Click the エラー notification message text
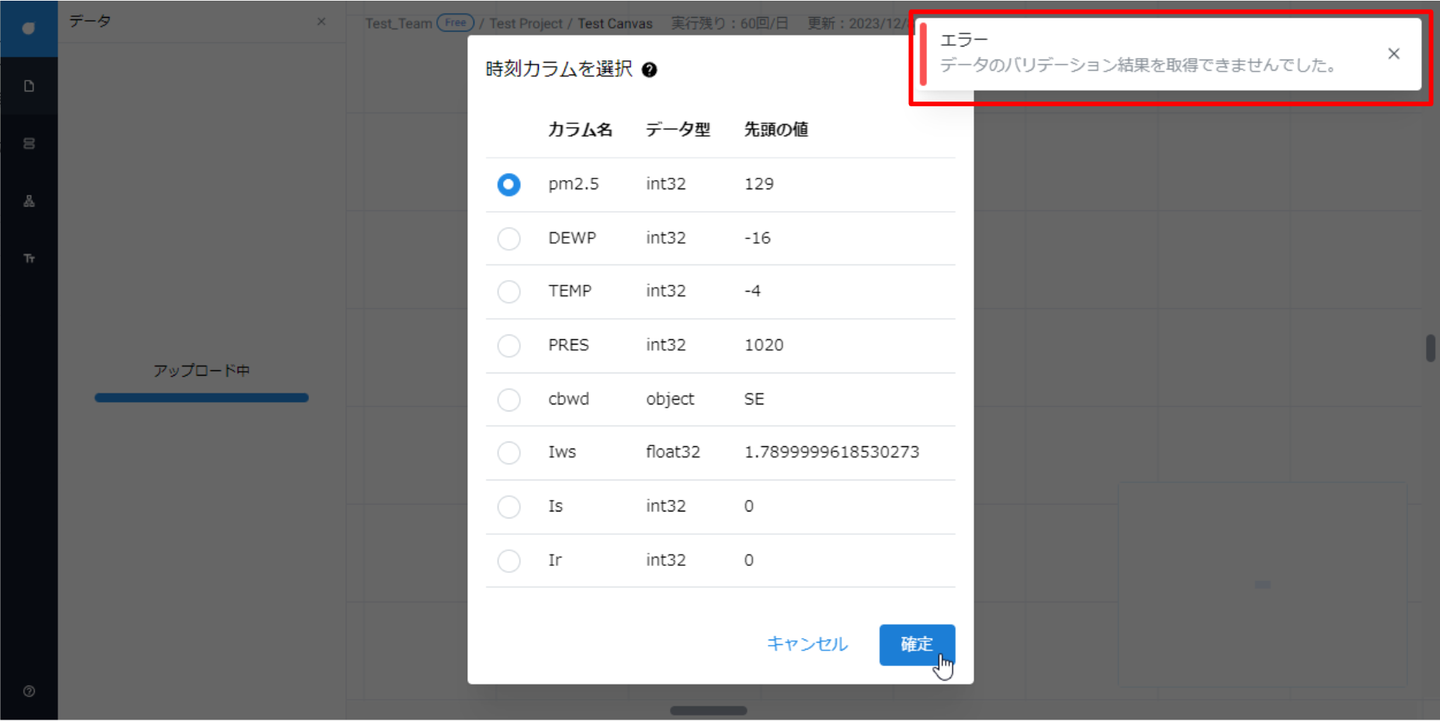 (1139, 66)
